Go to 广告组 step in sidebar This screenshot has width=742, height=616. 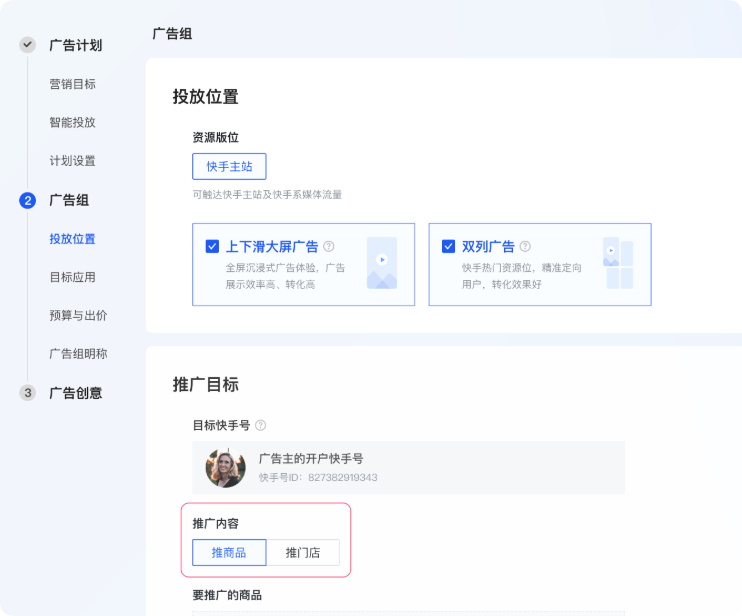[69, 201]
